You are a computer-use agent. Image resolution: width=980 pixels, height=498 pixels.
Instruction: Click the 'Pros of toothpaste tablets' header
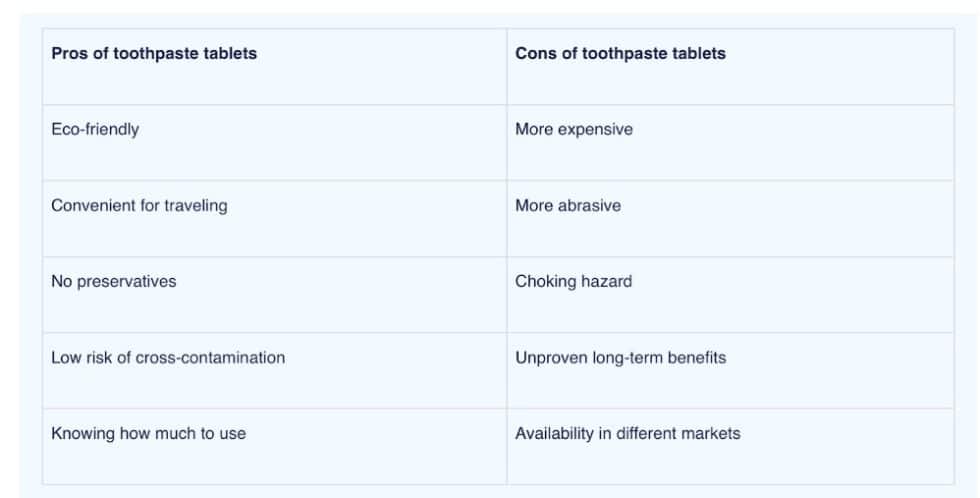point(153,54)
